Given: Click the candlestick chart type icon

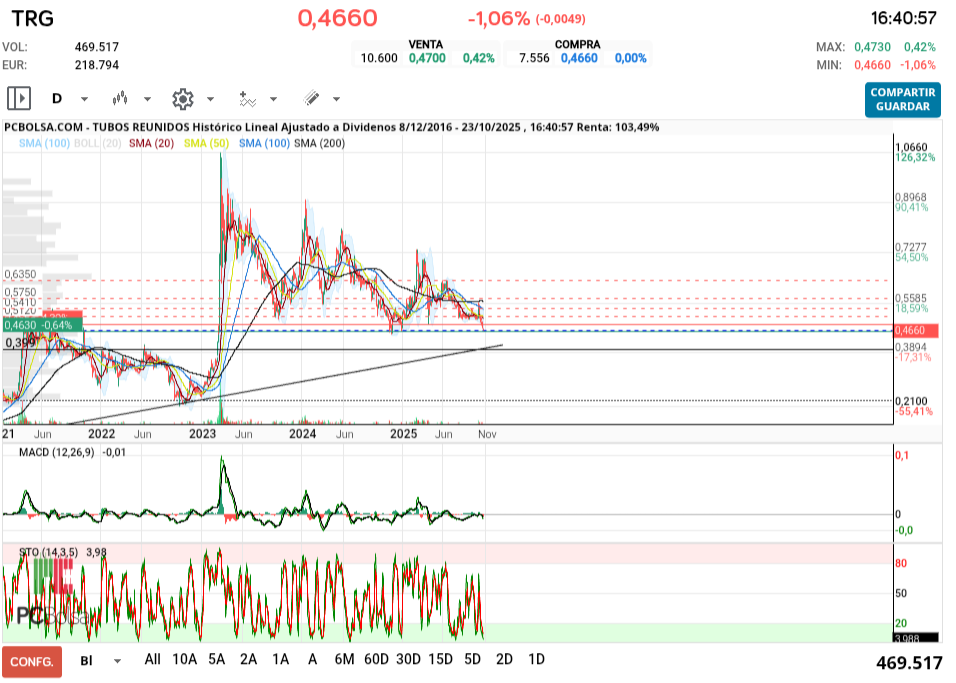Looking at the screenshot, I should tap(121, 98).
